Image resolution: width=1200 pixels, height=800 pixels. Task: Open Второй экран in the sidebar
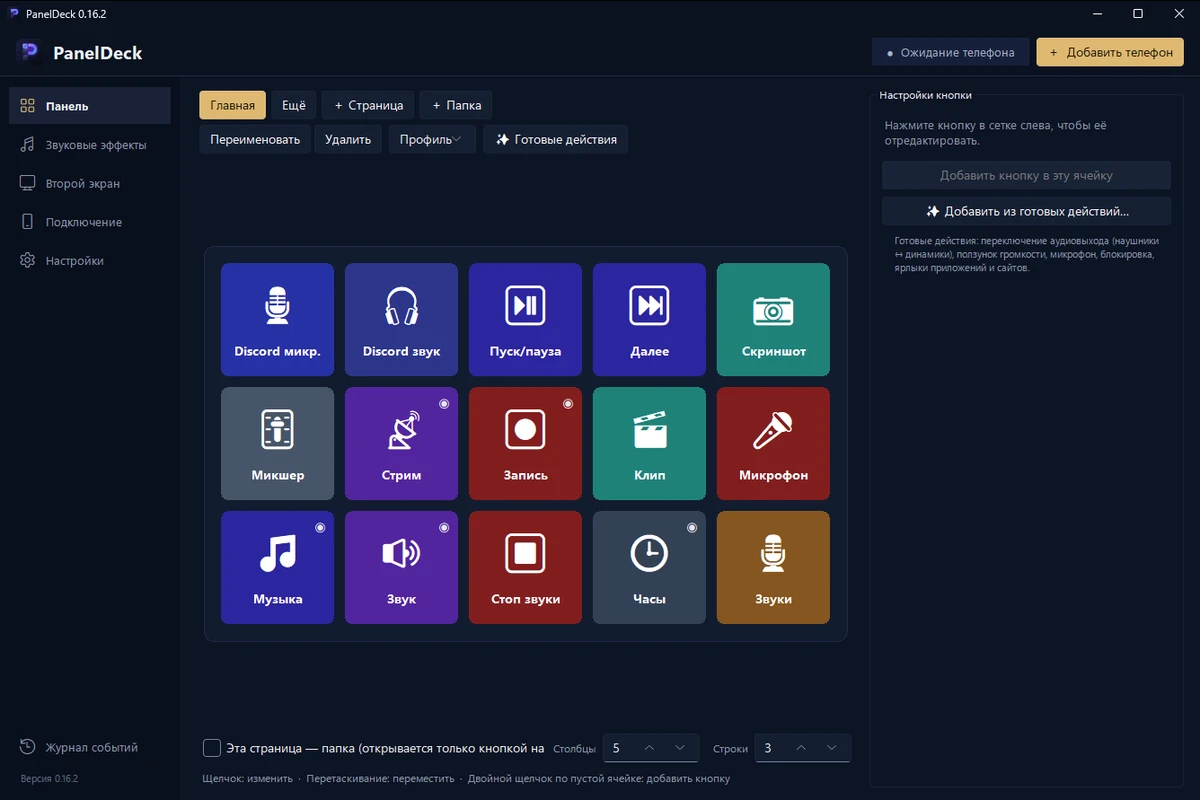click(90, 183)
